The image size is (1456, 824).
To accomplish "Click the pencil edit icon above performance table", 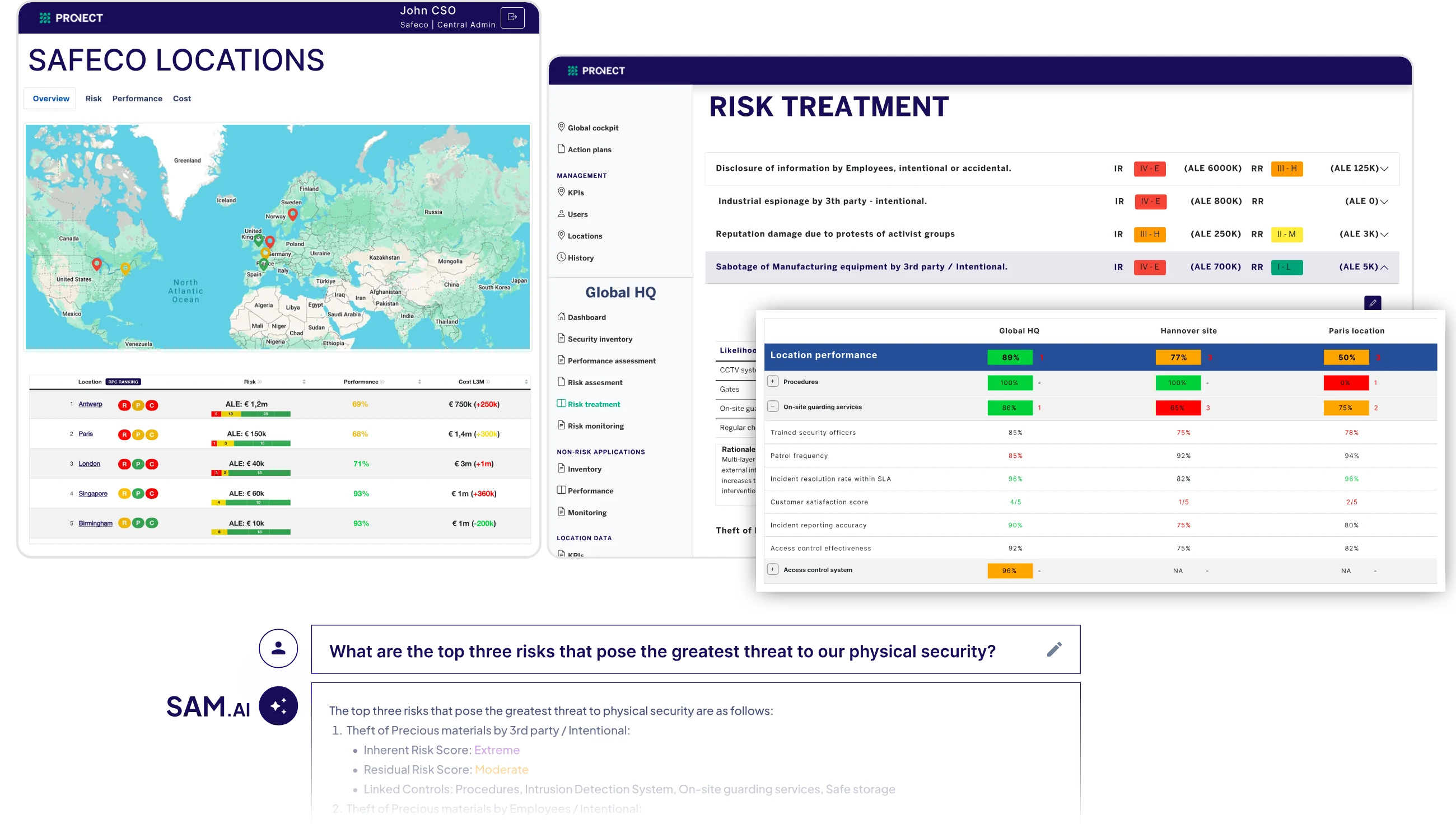I will 1372,303.
